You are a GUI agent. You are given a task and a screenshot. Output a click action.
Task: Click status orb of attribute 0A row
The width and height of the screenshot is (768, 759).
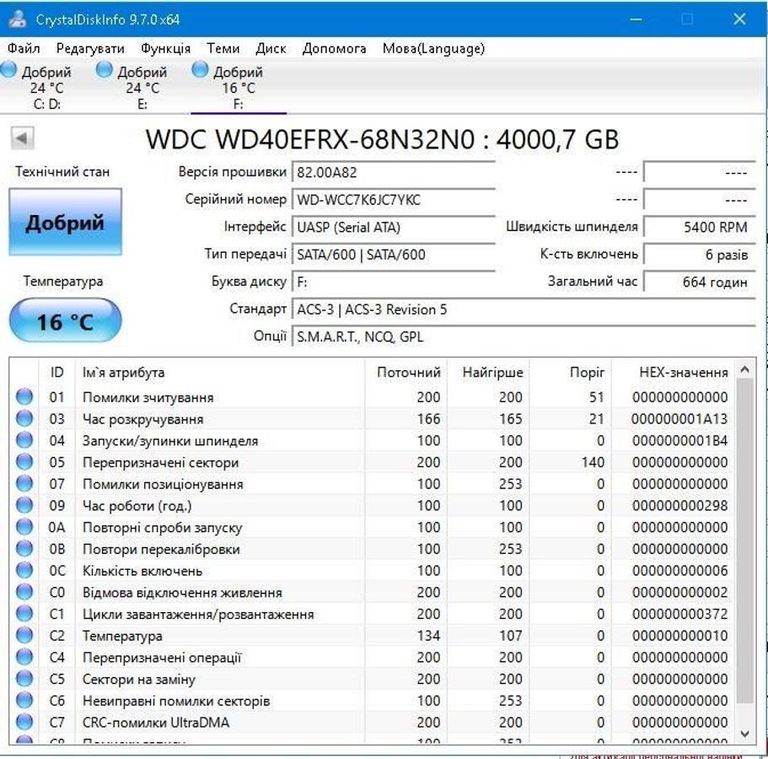click(24, 527)
